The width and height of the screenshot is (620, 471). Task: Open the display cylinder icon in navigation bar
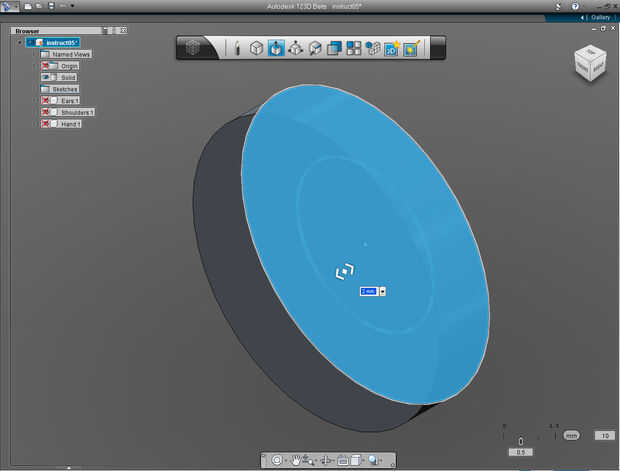point(355,460)
